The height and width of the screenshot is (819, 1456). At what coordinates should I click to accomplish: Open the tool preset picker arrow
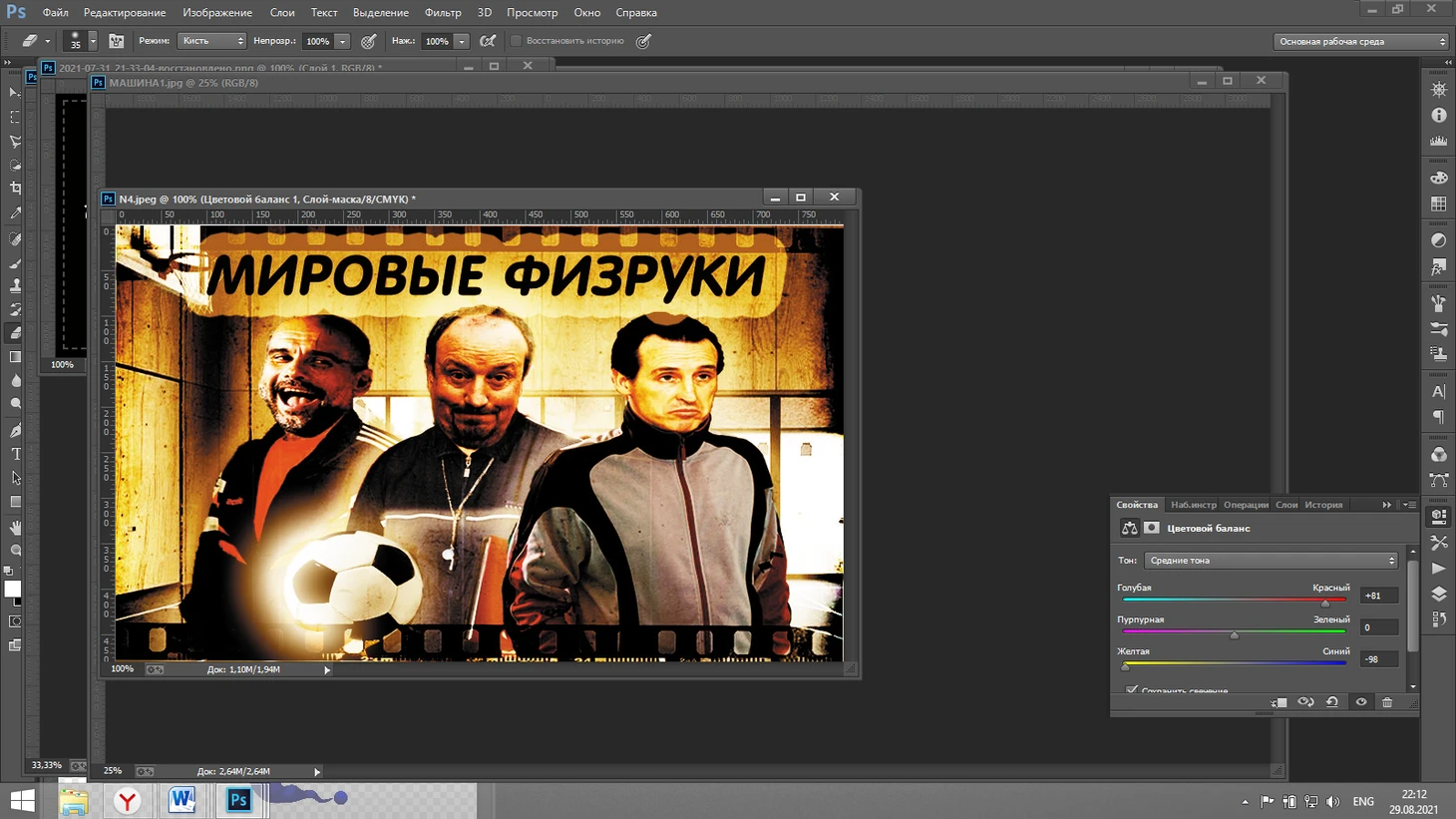point(47,41)
